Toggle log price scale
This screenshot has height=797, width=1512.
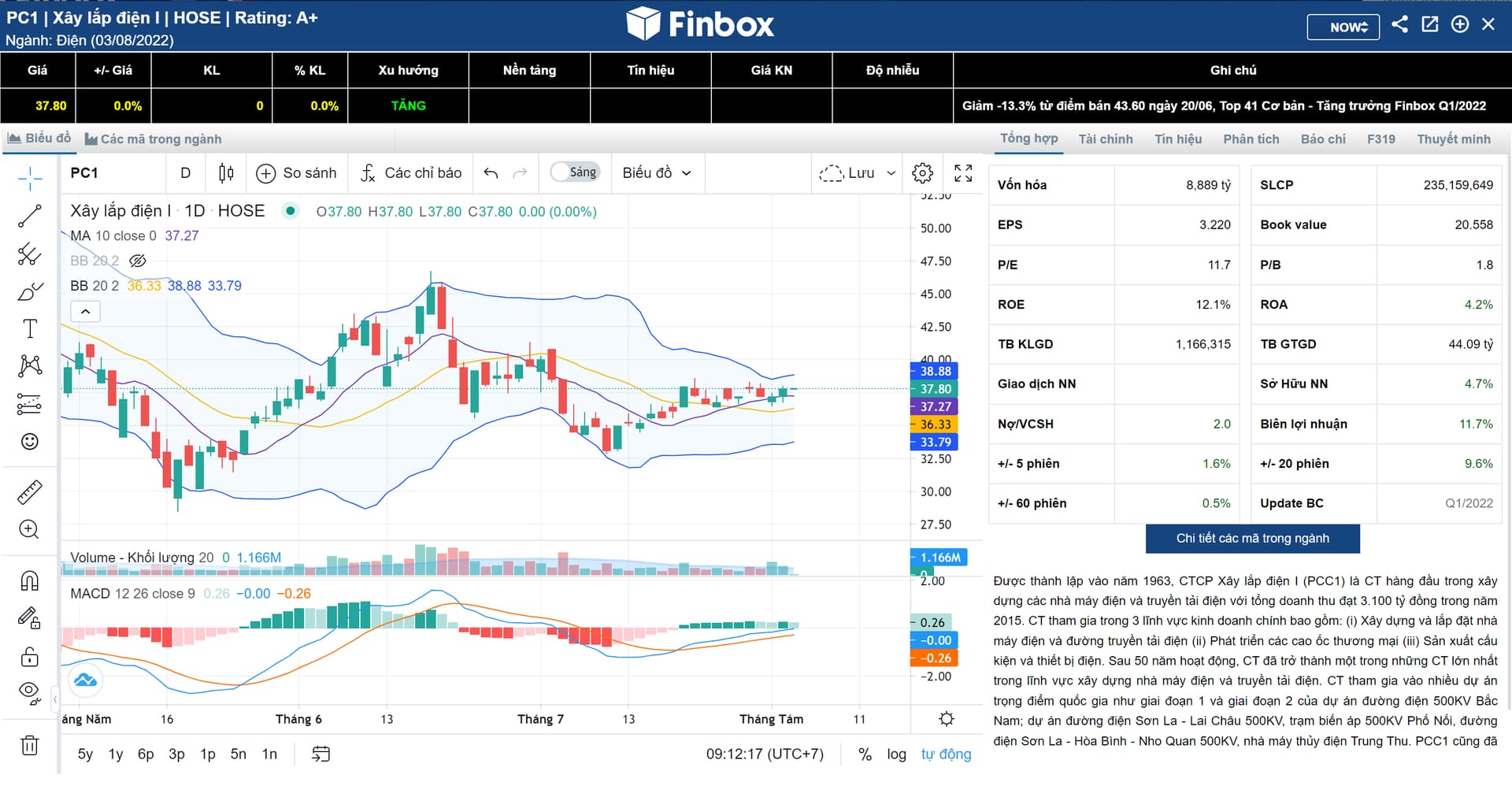[896, 754]
